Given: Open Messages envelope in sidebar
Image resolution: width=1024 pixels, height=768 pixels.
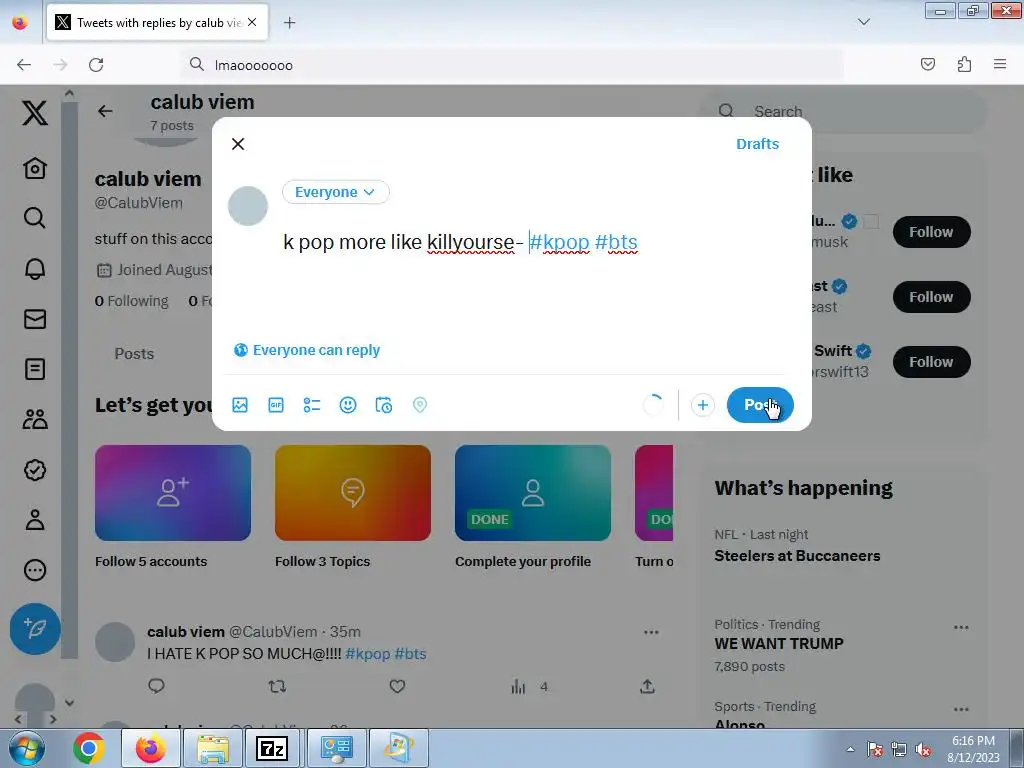Looking at the screenshot, I should tap(35, 319).
